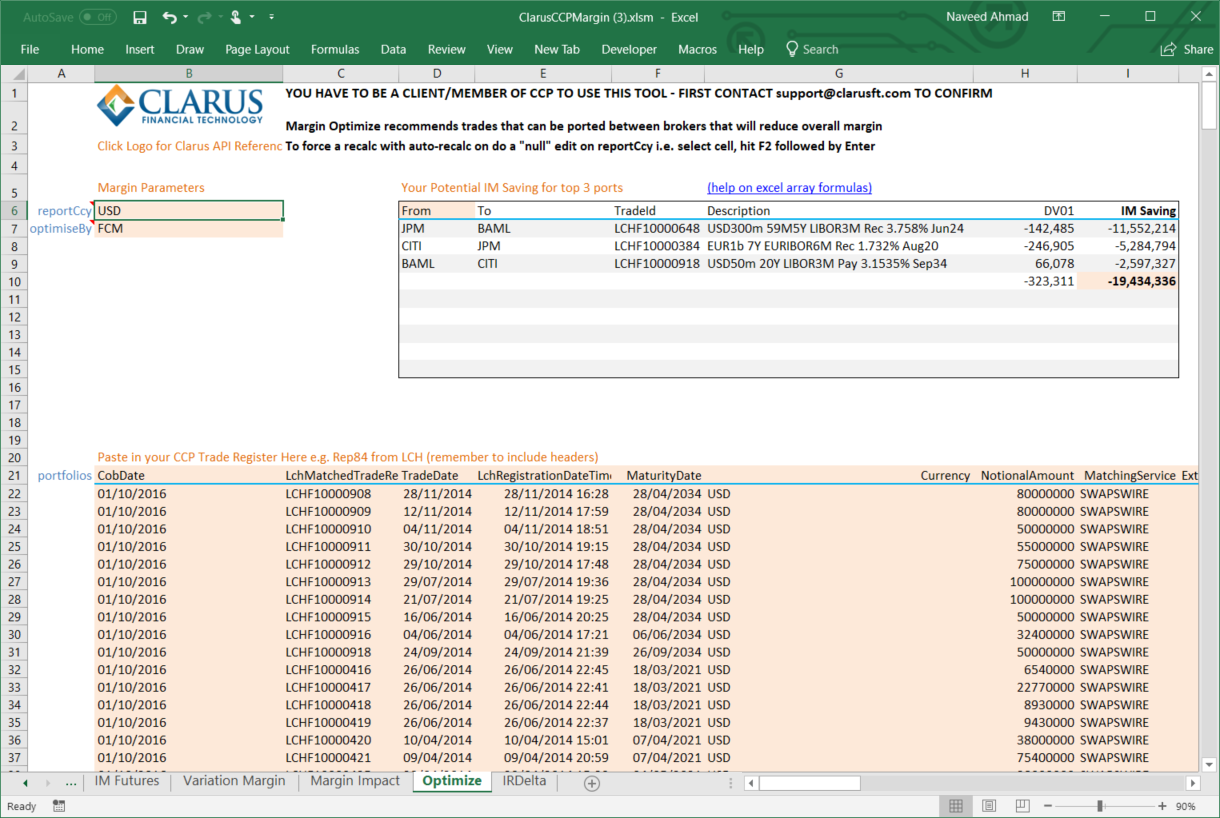Select row 10 header
The width and height of the screenshot is (1220, 818).
[14, 282]
